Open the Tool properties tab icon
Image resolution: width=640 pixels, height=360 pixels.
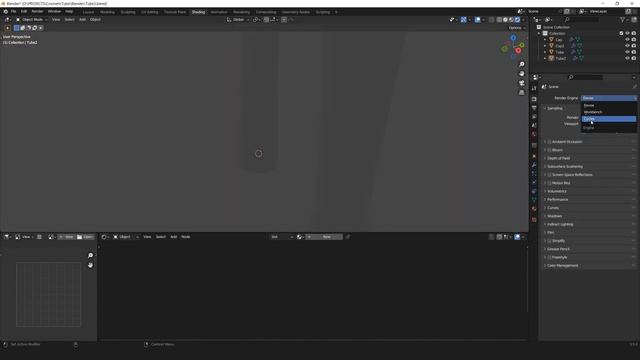534,88
